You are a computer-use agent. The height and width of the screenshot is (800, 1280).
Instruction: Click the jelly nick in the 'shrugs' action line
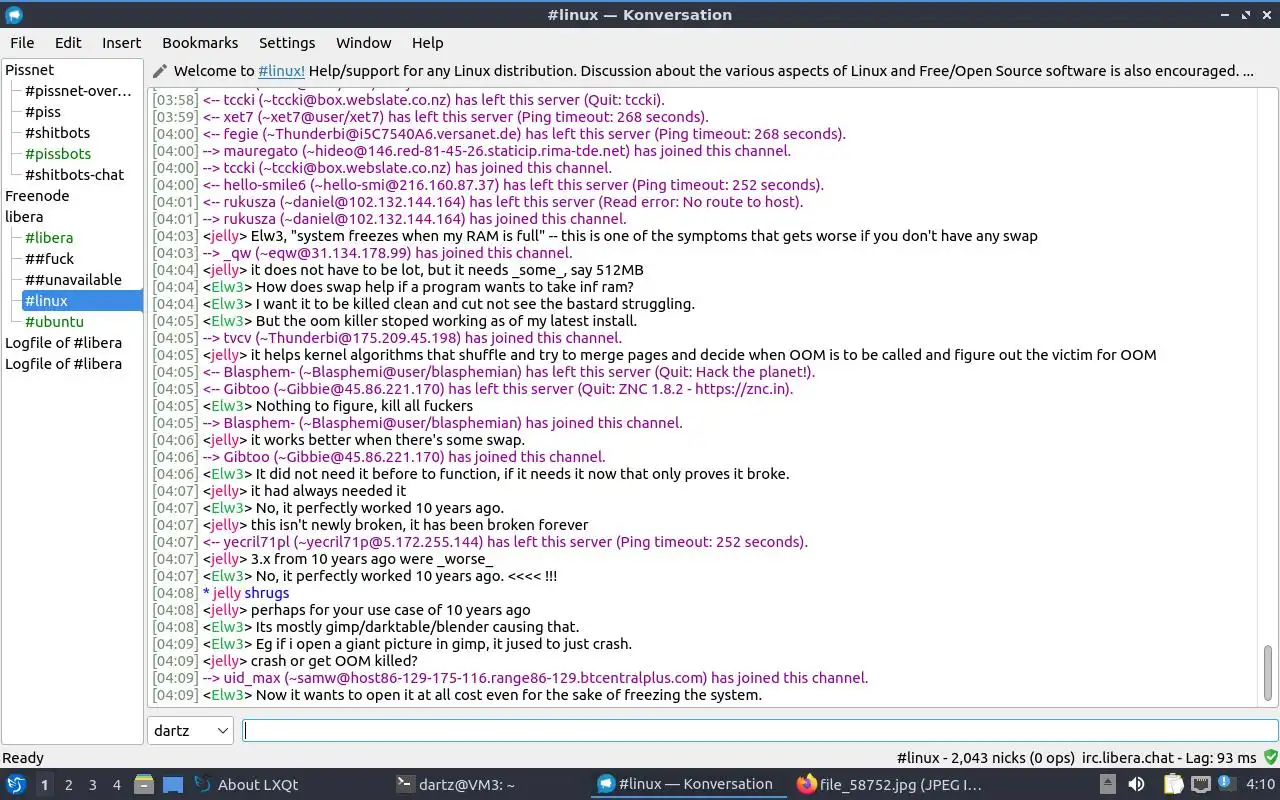(227, 593)
